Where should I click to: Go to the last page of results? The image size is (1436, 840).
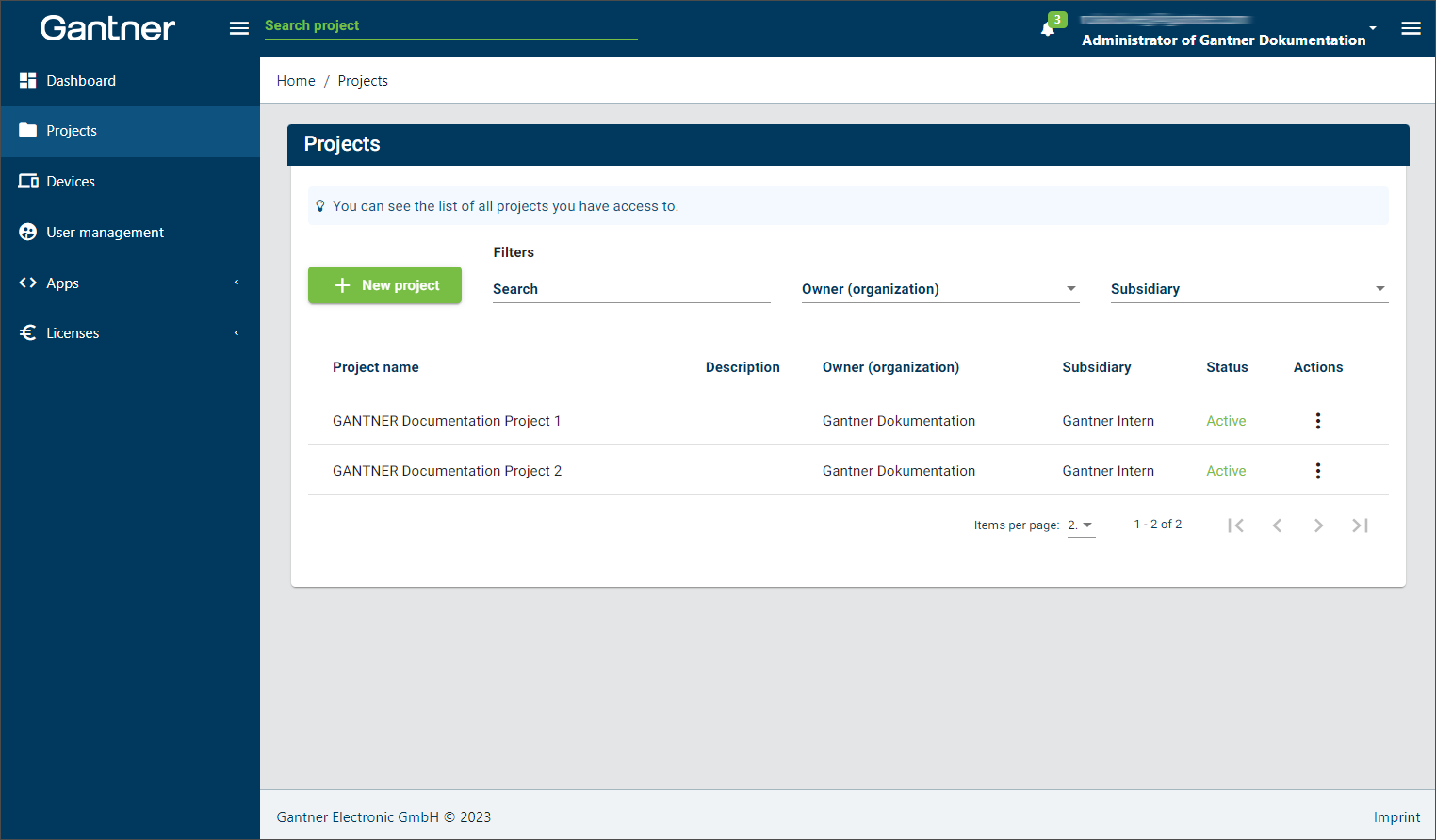pyautogui.click(x=1360, y=525)
